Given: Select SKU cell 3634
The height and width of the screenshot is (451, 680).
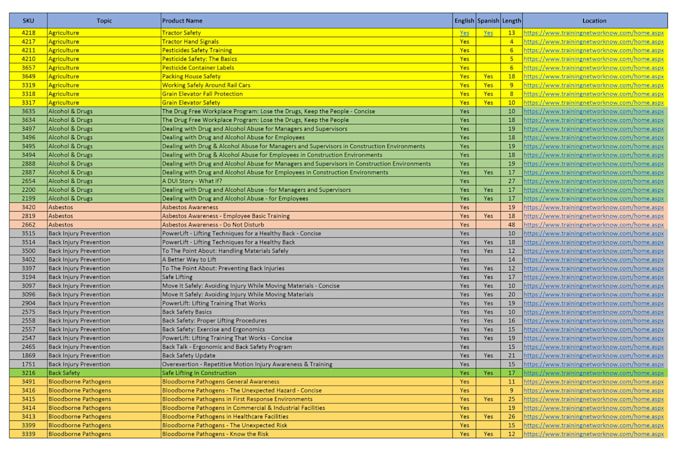Looking at the screenshot, I should pos(28,120).
